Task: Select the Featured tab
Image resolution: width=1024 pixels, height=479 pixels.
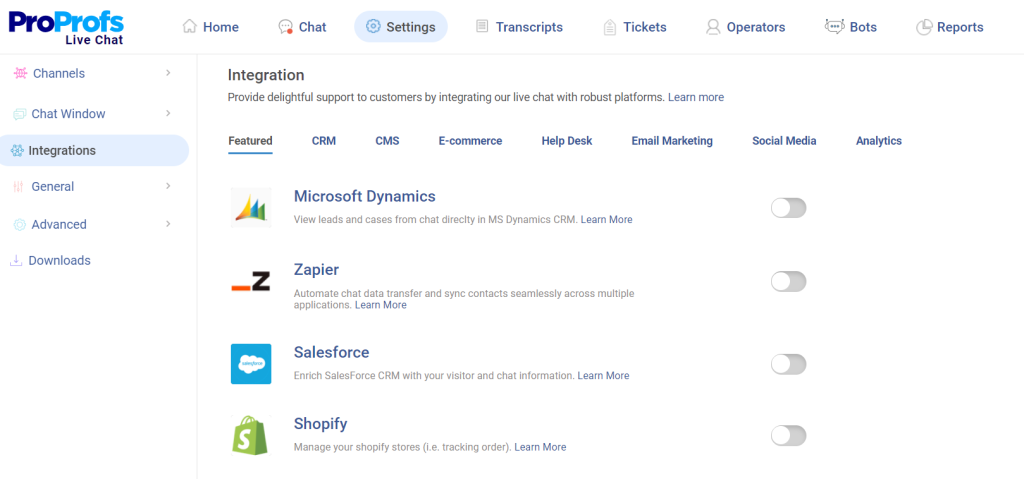Action: 250,140
